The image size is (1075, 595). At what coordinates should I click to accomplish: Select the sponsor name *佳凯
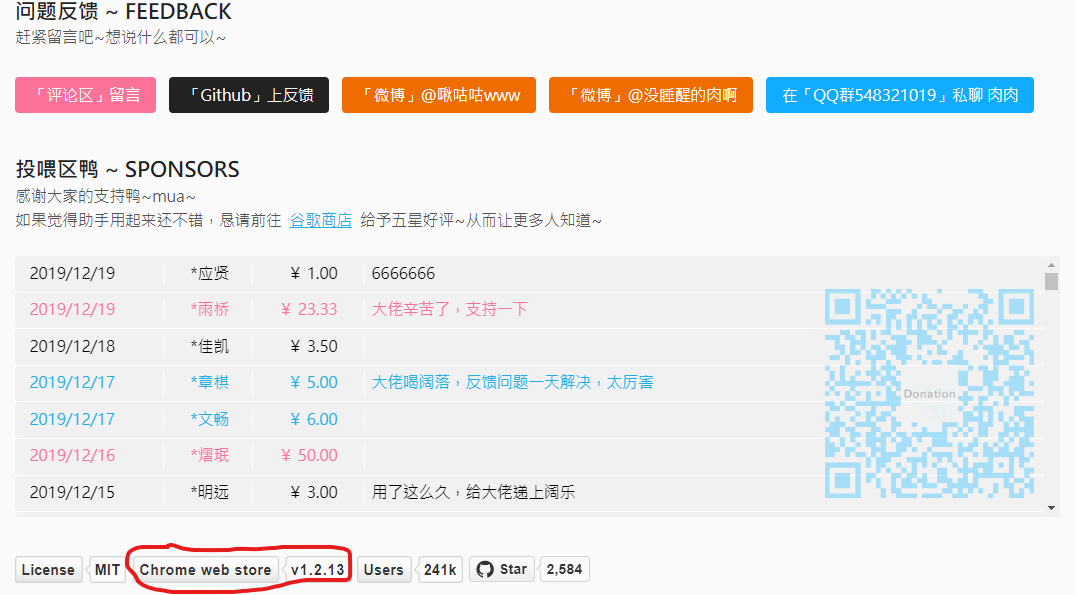coord(210,346)
